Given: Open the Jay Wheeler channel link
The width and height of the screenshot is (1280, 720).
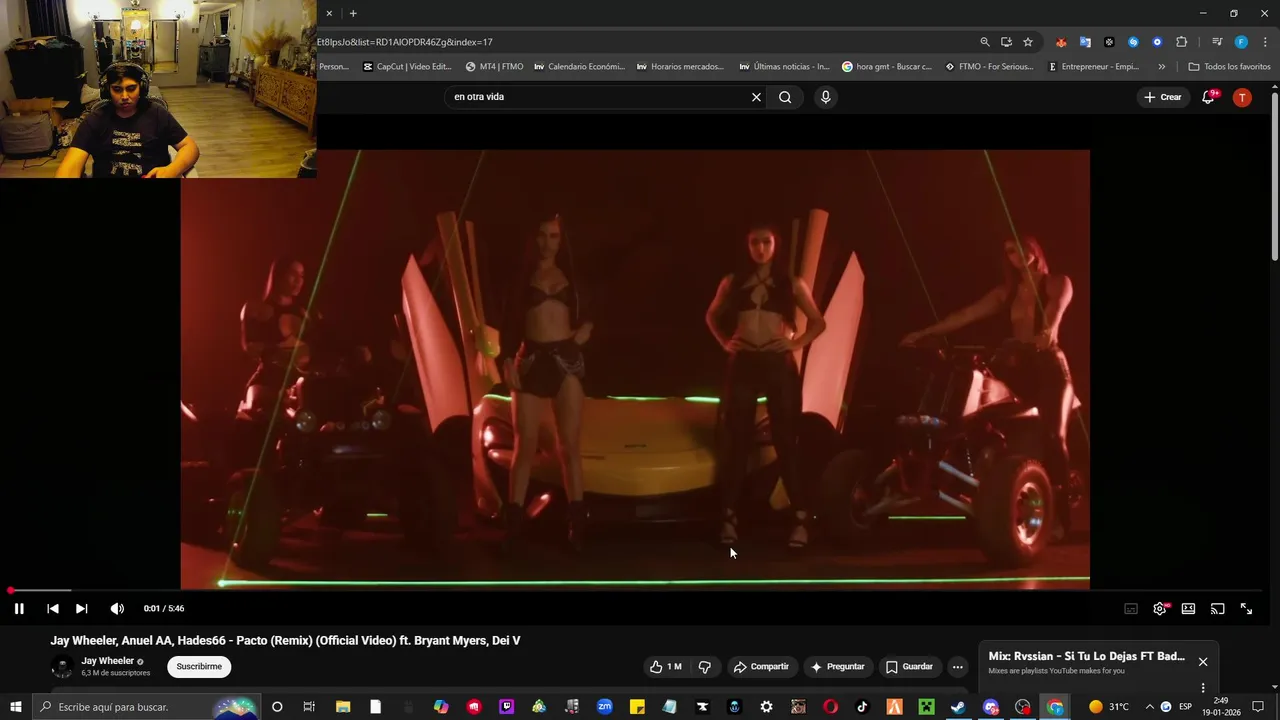Looking at the screenshot, I should click(107, 661).
